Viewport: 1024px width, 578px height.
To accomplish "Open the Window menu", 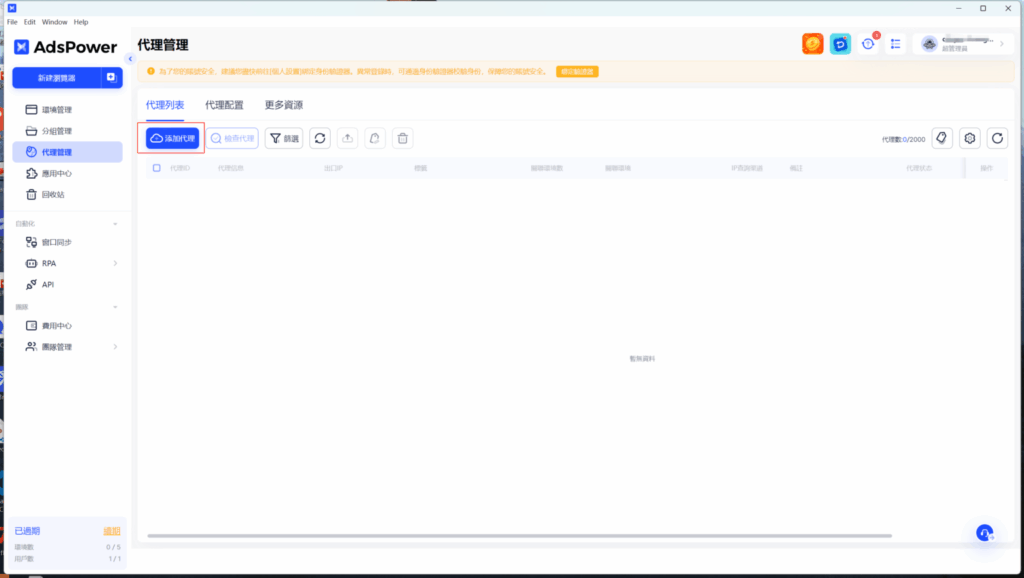I will pyautogui.click(x=54, y=22).
